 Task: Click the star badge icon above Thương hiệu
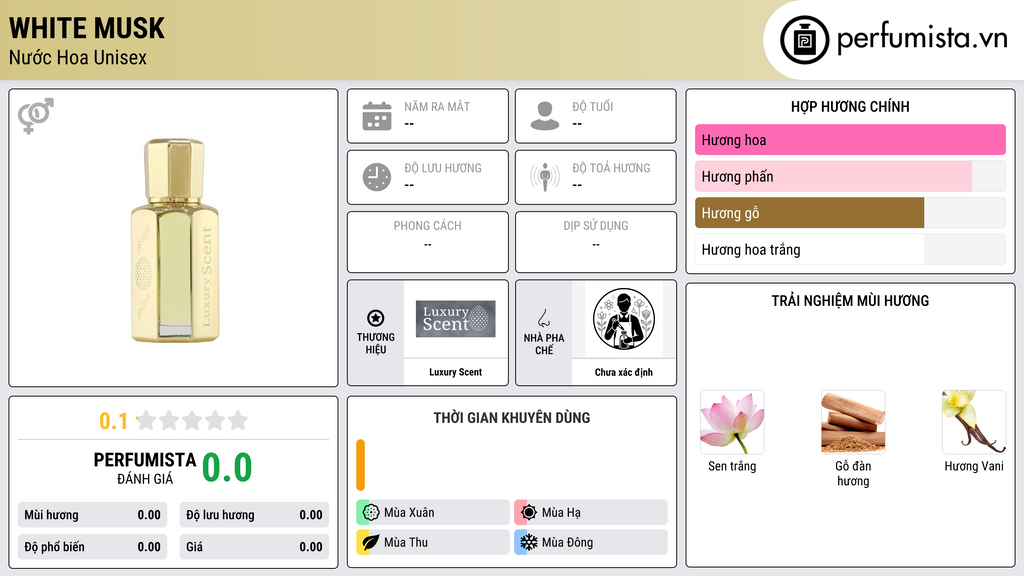point(376,318)
